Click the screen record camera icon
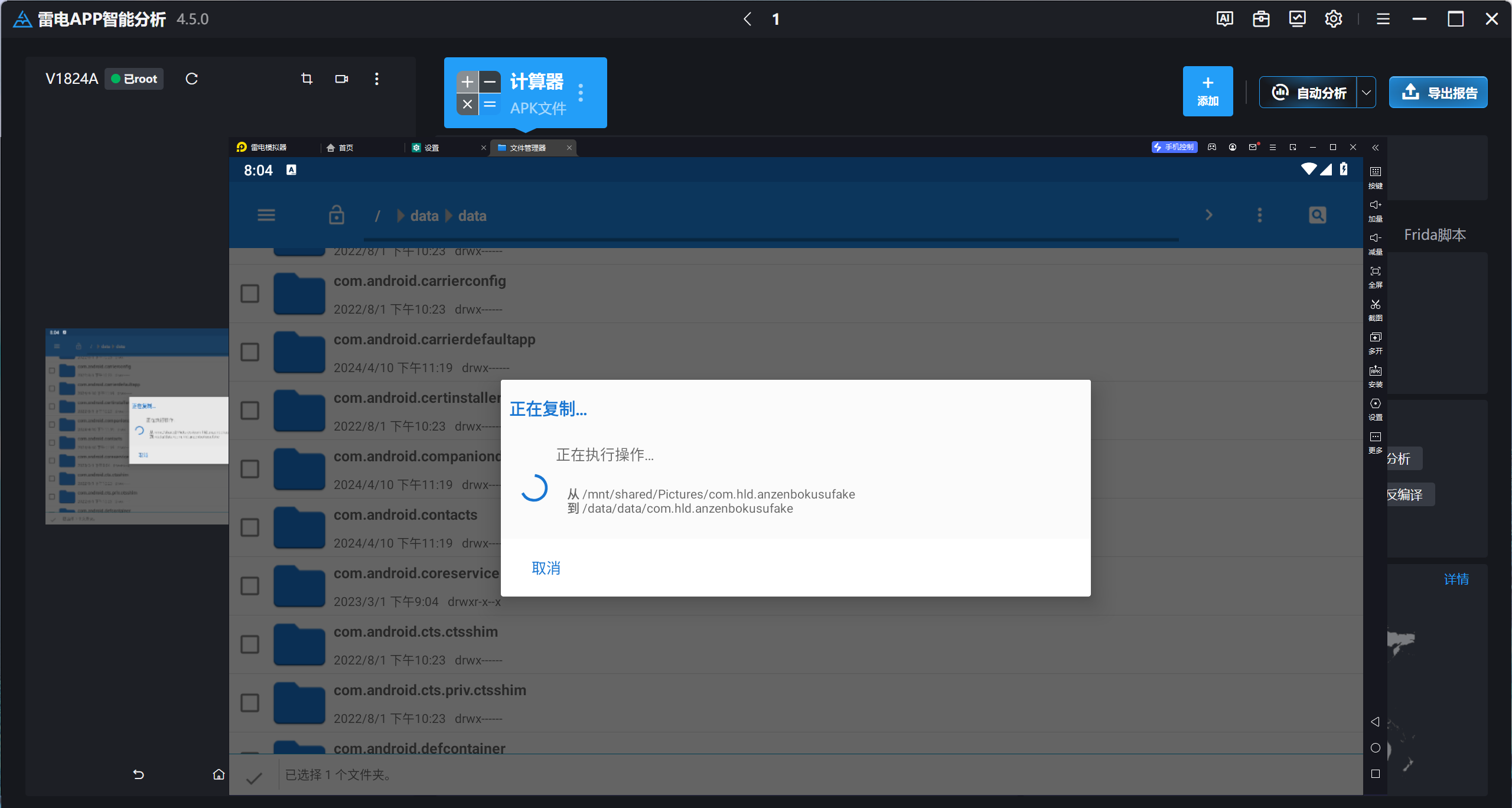Screen dimensions: 1512x808 coord(341,79)
